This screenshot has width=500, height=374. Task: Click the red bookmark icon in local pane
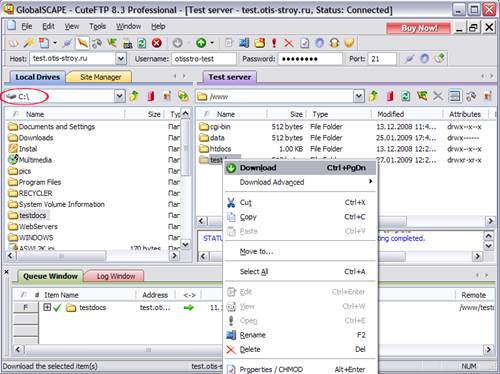pos(151,96)
